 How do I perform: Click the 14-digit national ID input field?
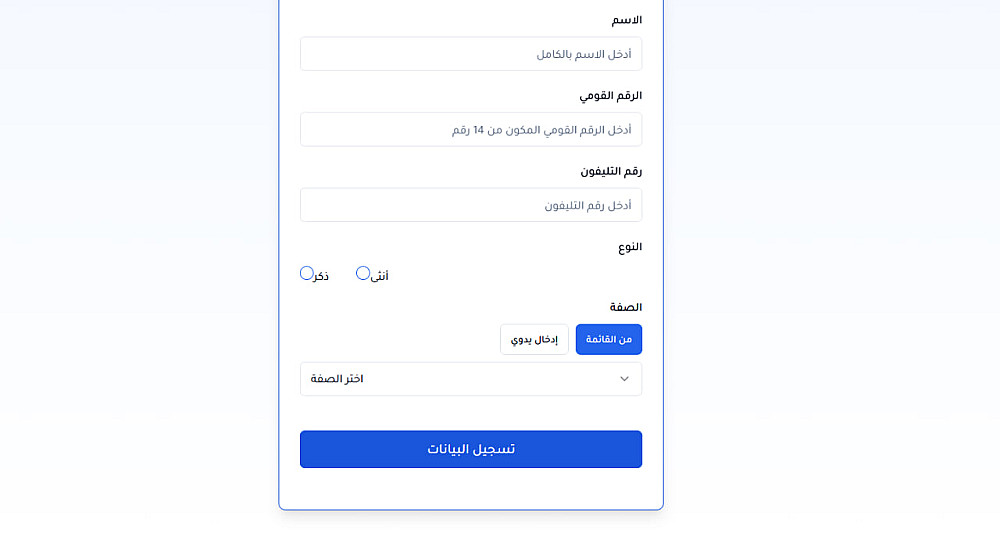point(470,130)
